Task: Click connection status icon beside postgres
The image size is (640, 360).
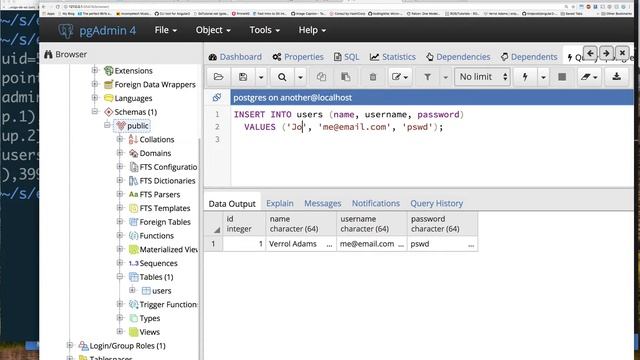Action: click(217, 98)
